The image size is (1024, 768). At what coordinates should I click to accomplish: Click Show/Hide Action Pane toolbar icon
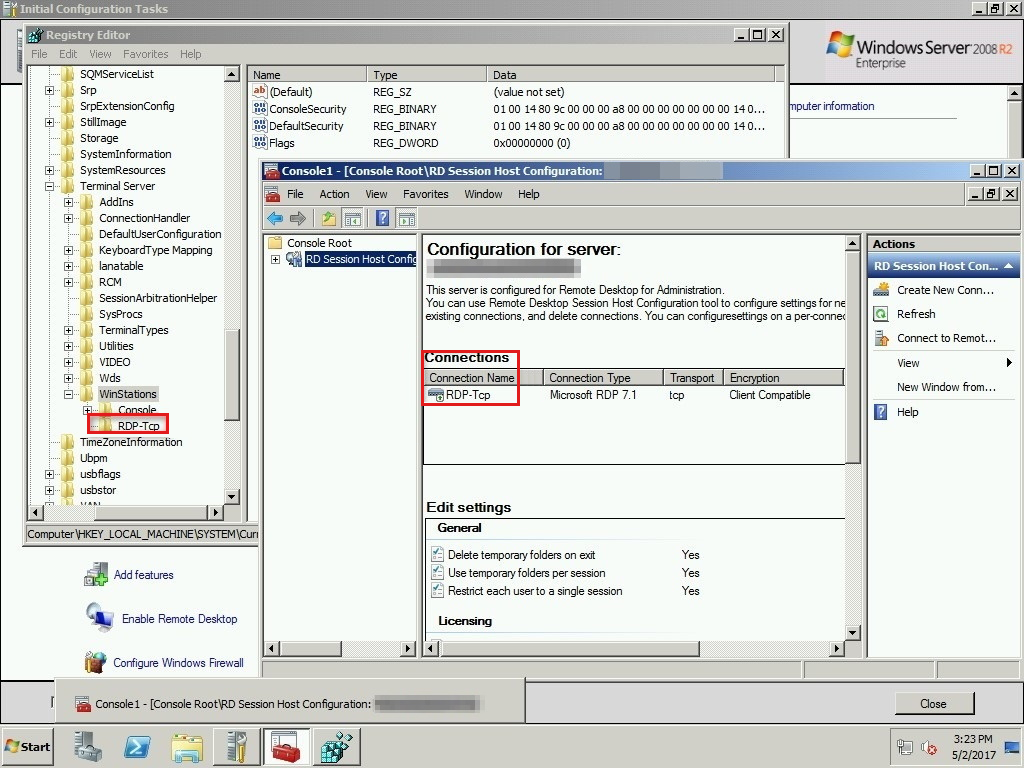pos(406,219)
